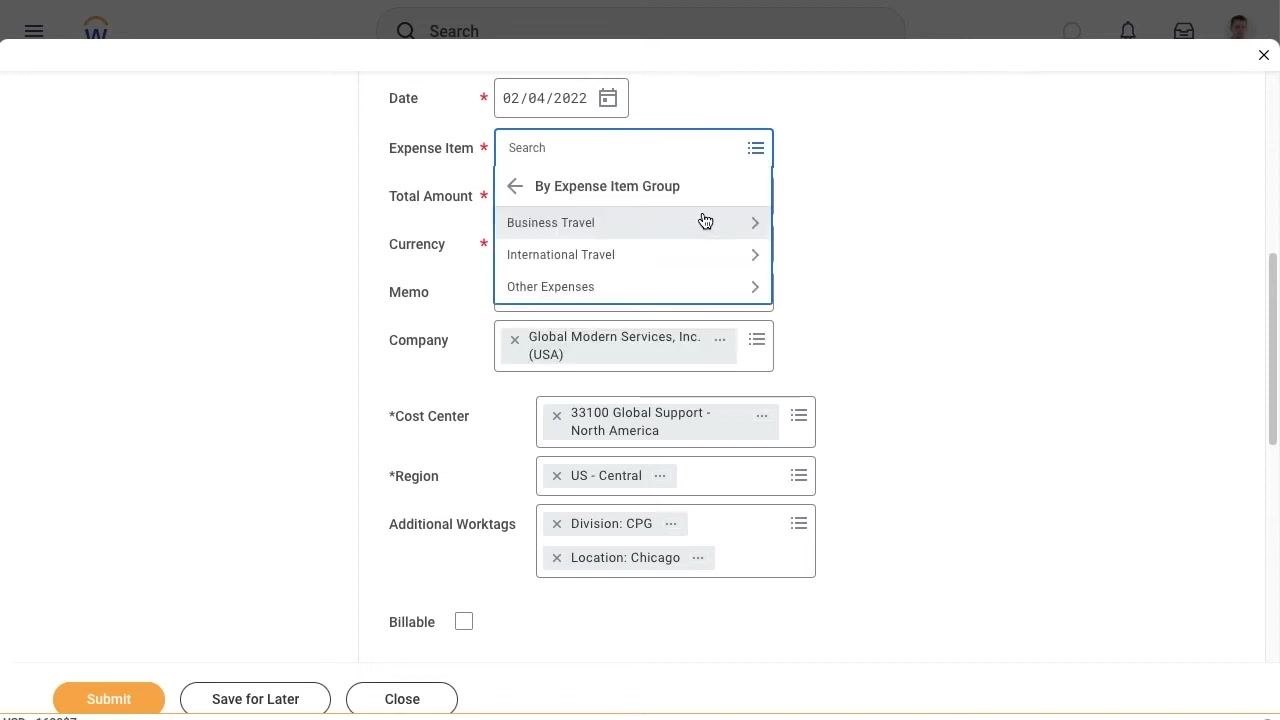Expand Business Travel expense group

pos(633,223)
